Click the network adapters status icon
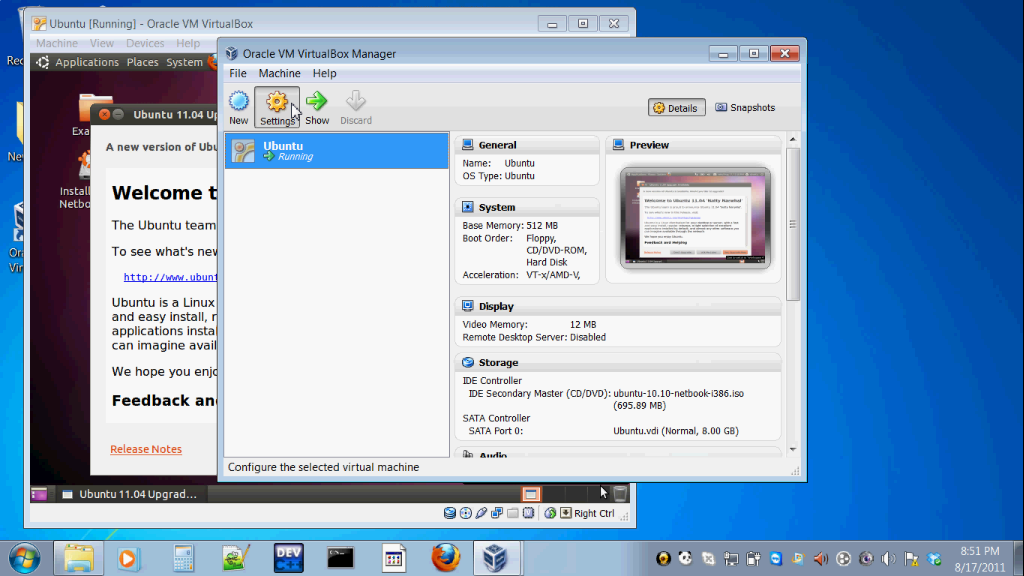This screenshot has height=576, width=1024. (497, 513)
